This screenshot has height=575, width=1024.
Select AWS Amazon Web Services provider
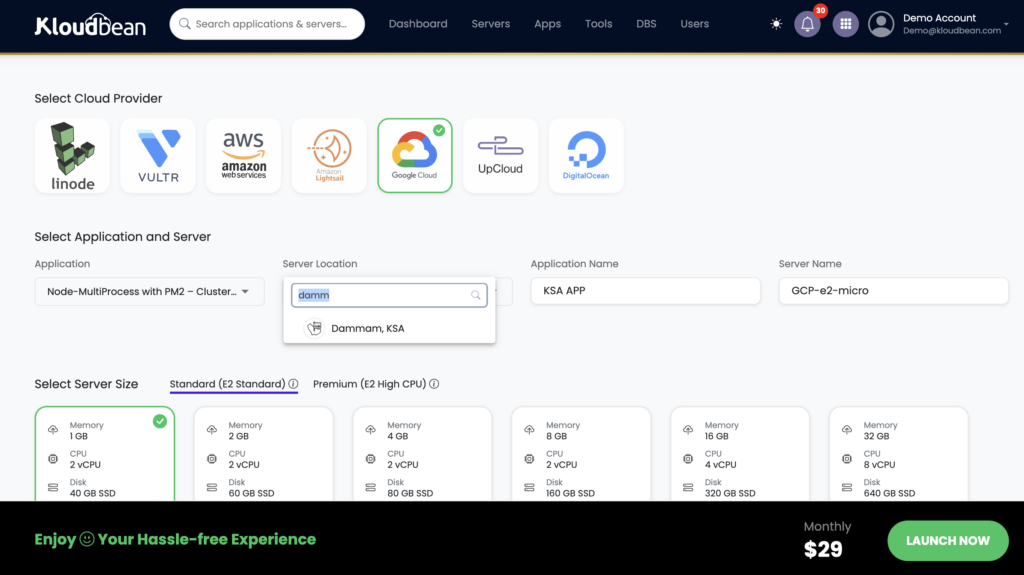click(244, 156)
